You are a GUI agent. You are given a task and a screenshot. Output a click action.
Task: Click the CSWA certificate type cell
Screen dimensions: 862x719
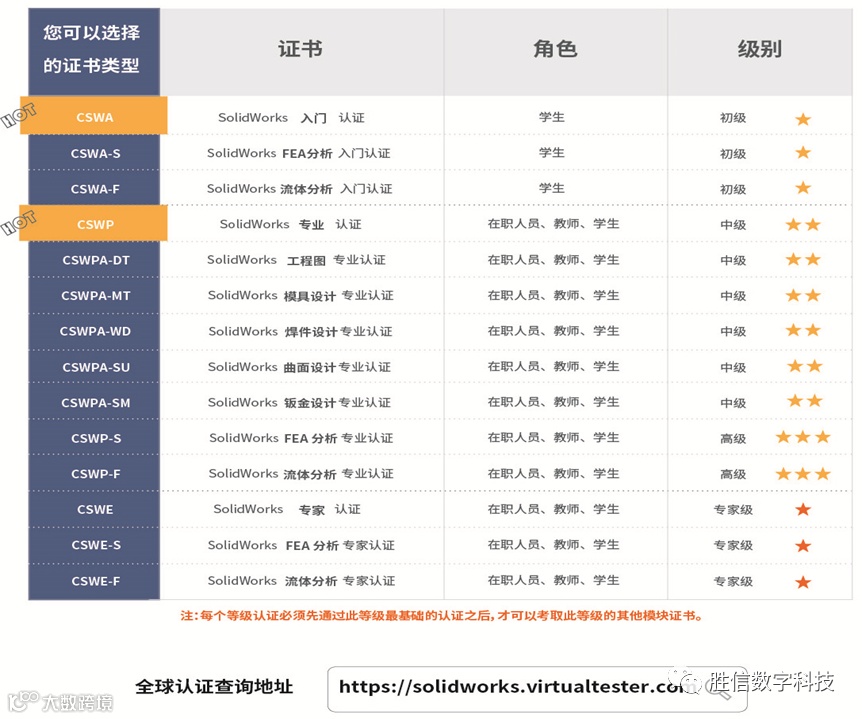tap(93, 116)
